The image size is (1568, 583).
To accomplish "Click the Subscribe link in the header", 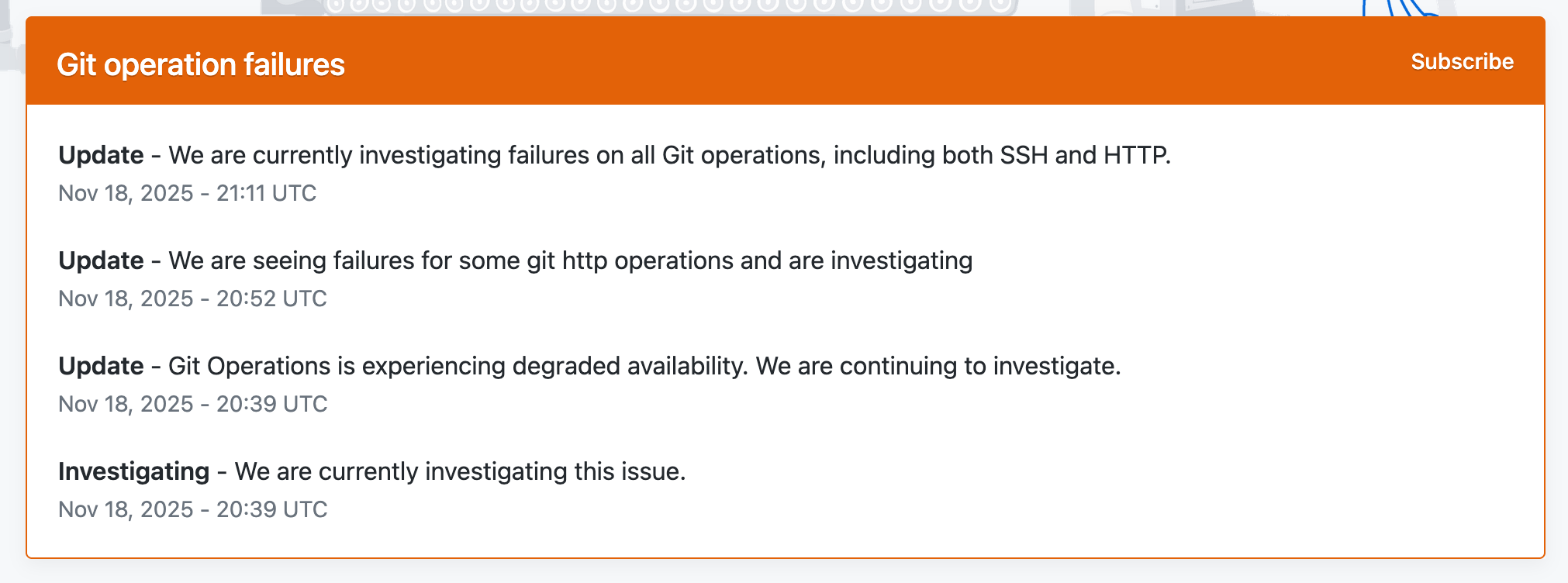I will [1462, 62].
